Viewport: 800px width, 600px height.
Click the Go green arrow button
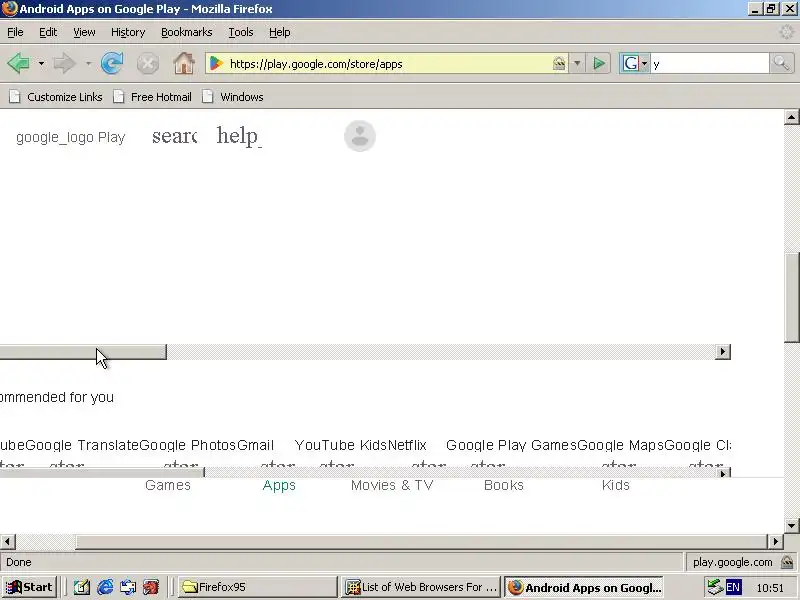click(x=598, y=64)
